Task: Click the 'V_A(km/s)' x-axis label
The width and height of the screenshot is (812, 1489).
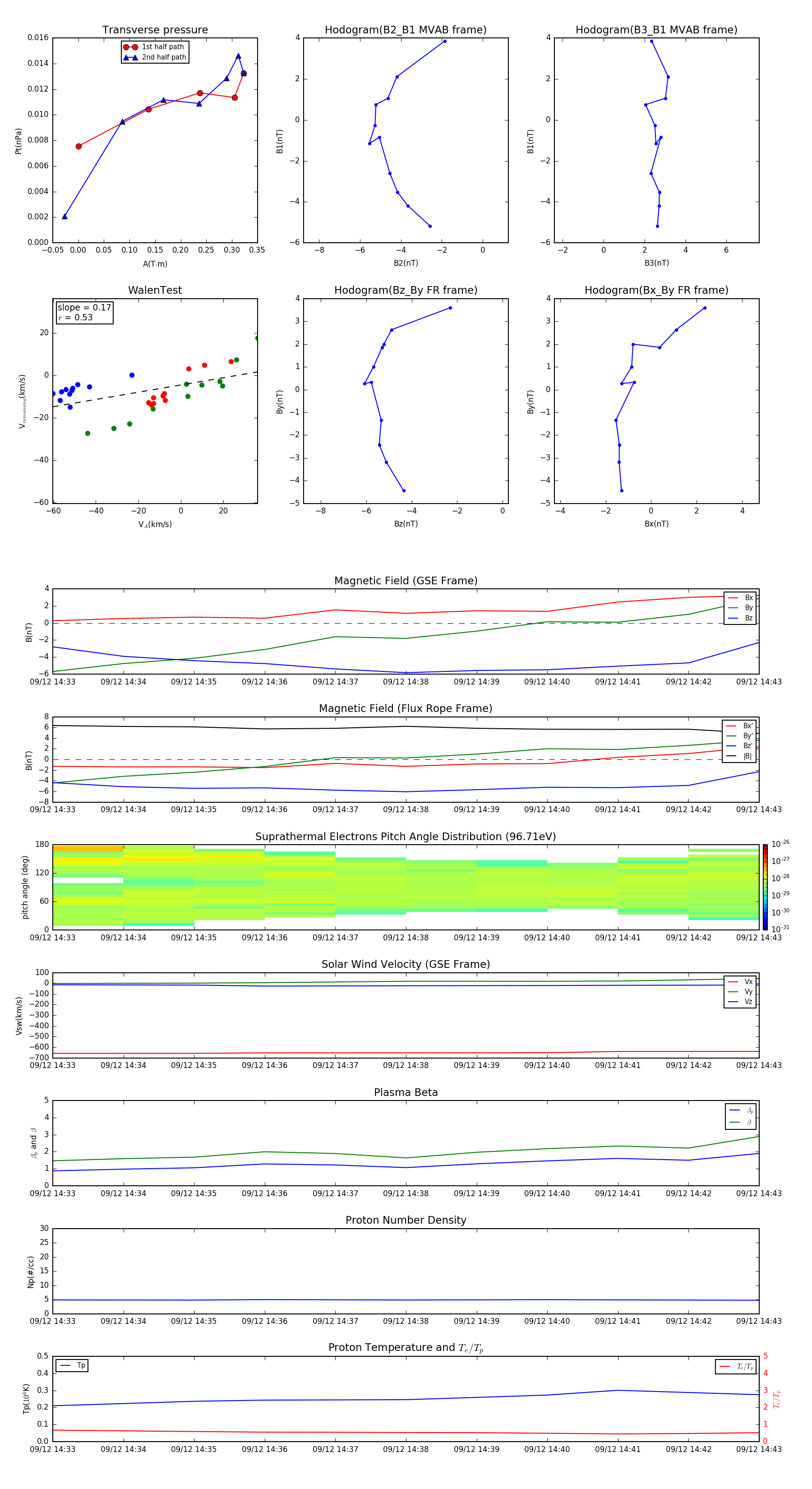Action: 155,524
